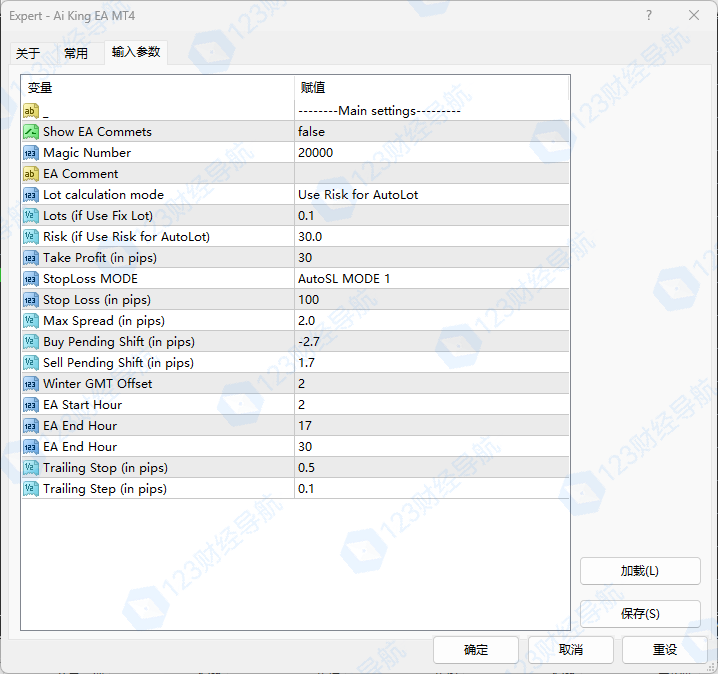The width and height of the screenshot is (718, 674).
Task: Click the icon beside EA End Hour valued 30
Action: click(31, 447)
